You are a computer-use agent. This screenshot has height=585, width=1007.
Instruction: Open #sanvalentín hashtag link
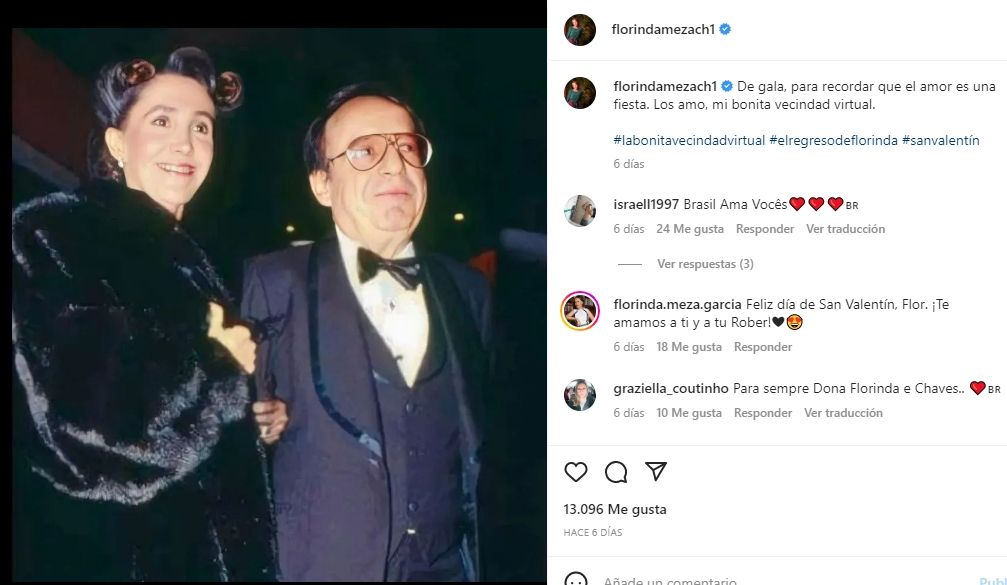pos(940,141)
